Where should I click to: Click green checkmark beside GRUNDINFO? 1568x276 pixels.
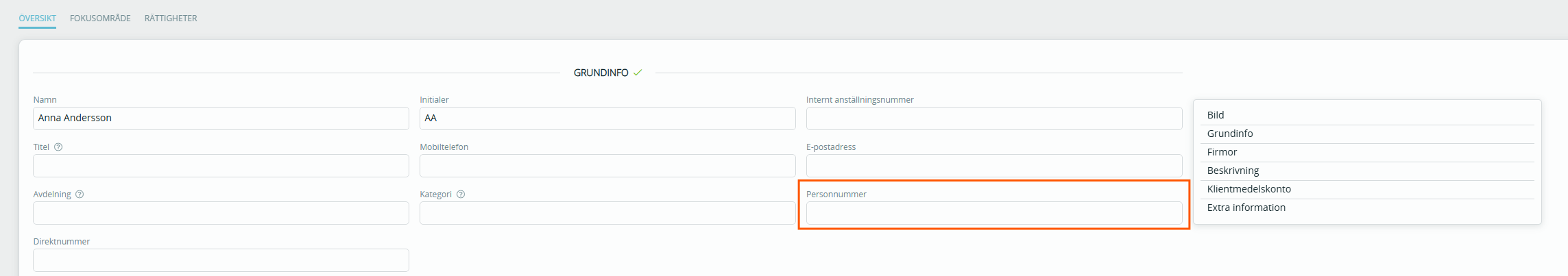[x=638, y=73]
